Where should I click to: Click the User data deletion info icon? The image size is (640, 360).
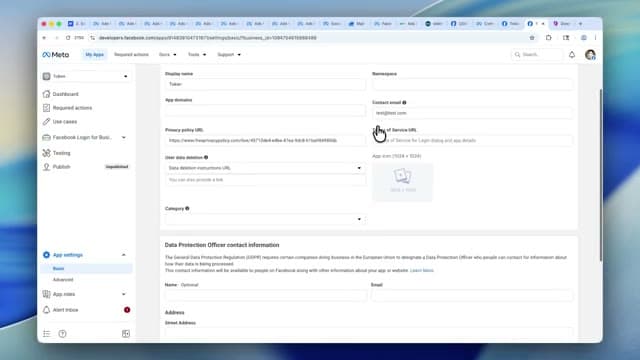click(x=206, y=157)
